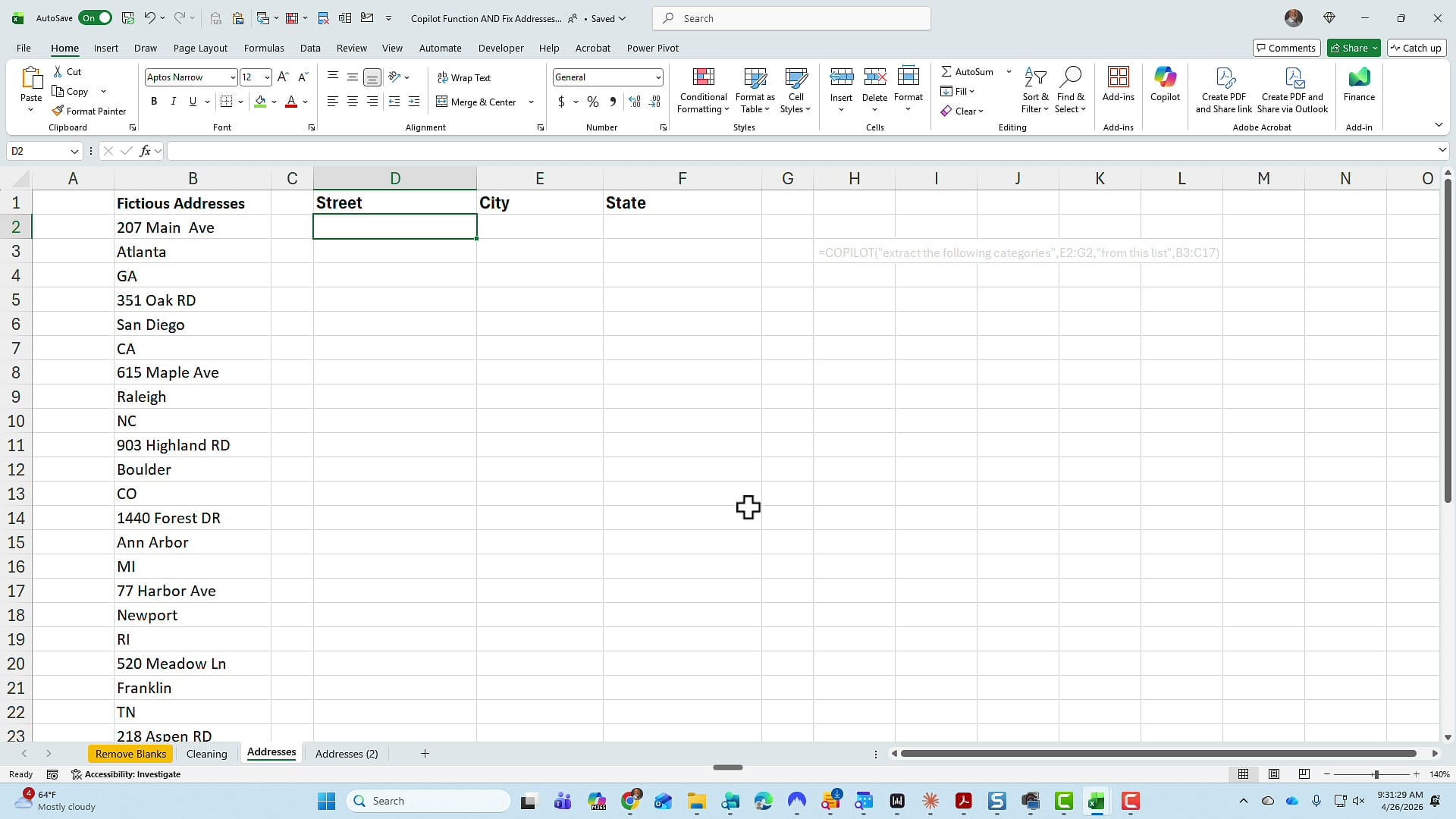Select the Format Painter tool
The height and width of the screenshot is (819, 1456).
pos(89,111)
